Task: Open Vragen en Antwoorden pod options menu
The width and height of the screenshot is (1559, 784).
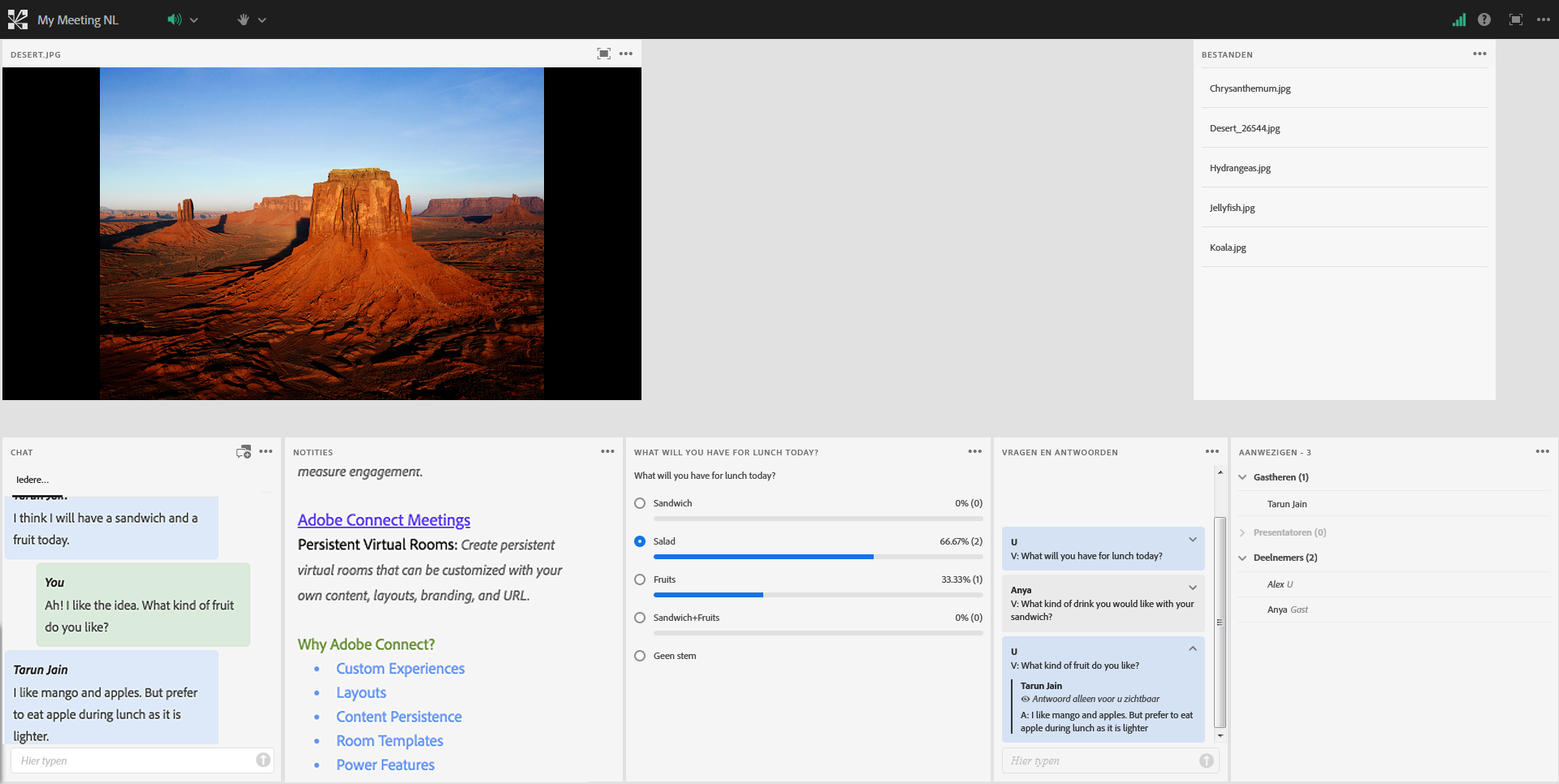Action: tap(1212, 451)
